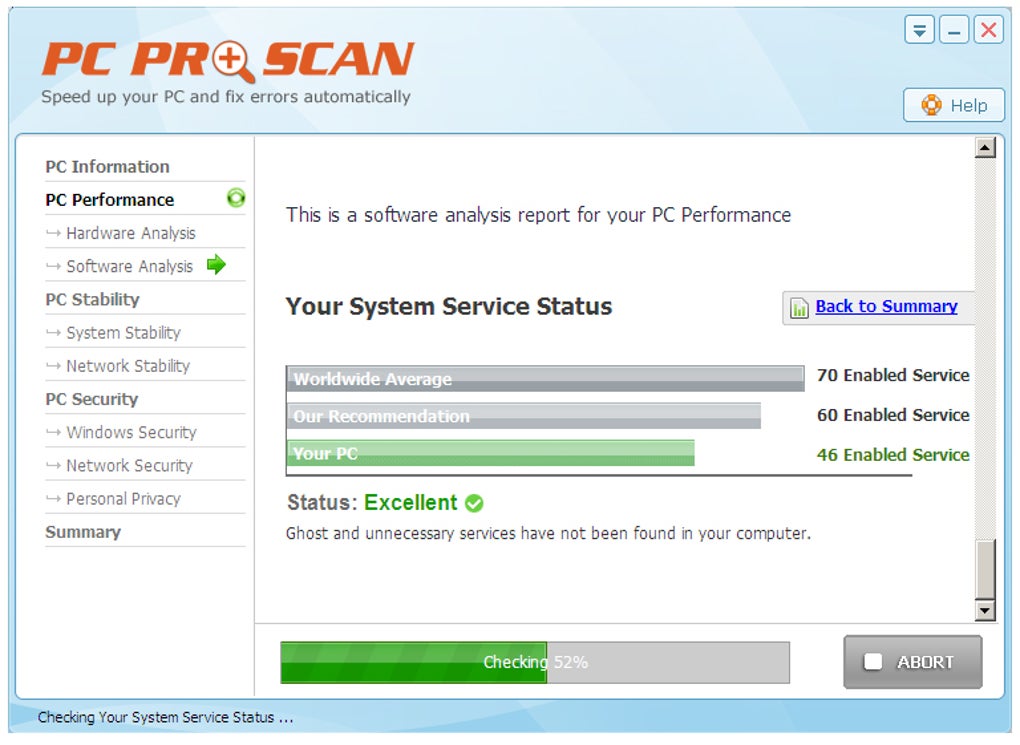The width and height of the screenshot is (1020, 745).
Task: Click scrollbar down arrow
Action: coord(985,610)
